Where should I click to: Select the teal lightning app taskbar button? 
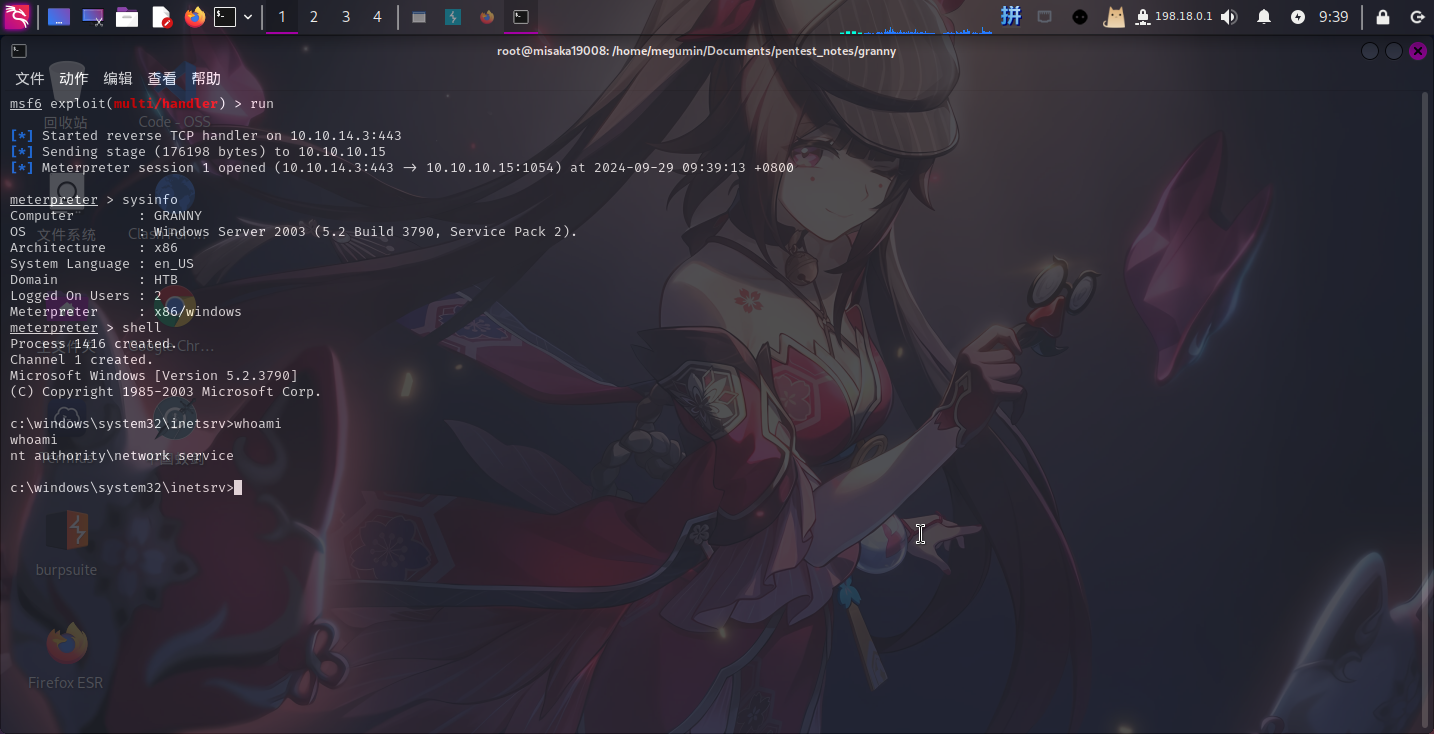point(453,17)
